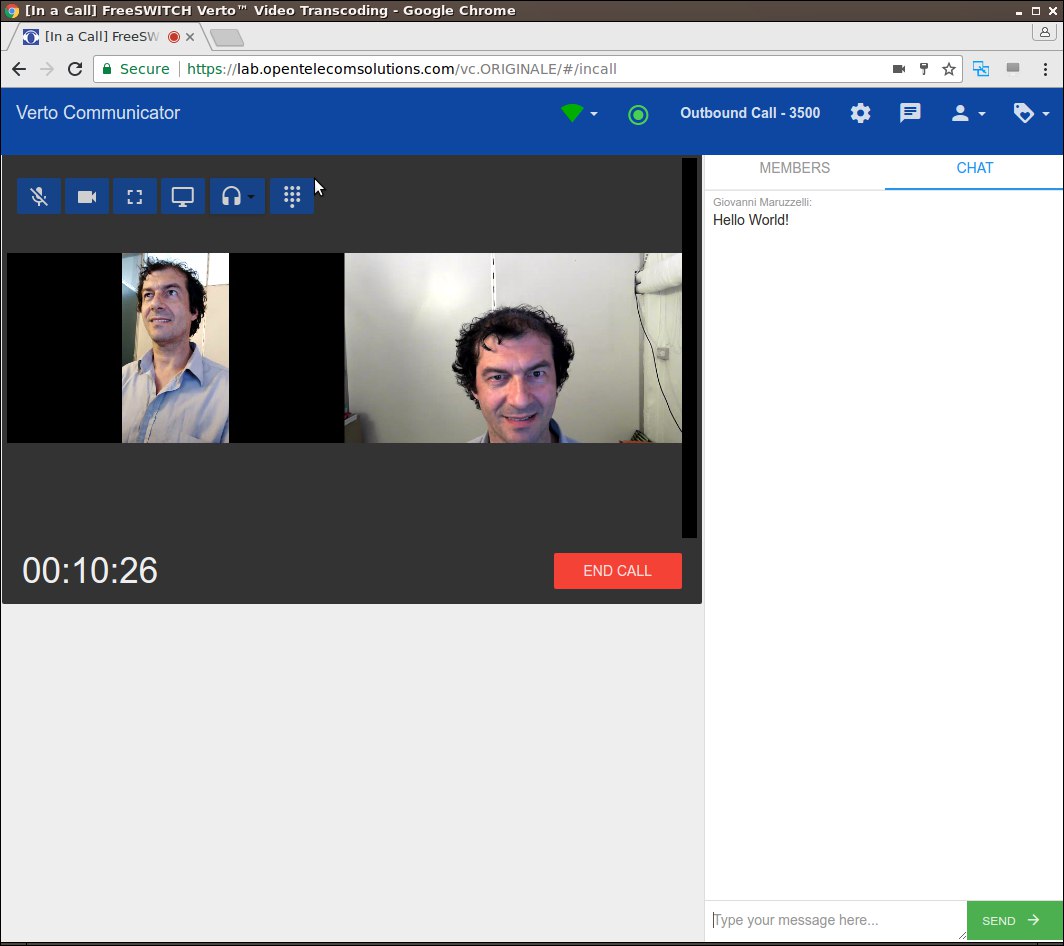
Task: Click the Chrome profile avatar button
Action: (1044, 32)
